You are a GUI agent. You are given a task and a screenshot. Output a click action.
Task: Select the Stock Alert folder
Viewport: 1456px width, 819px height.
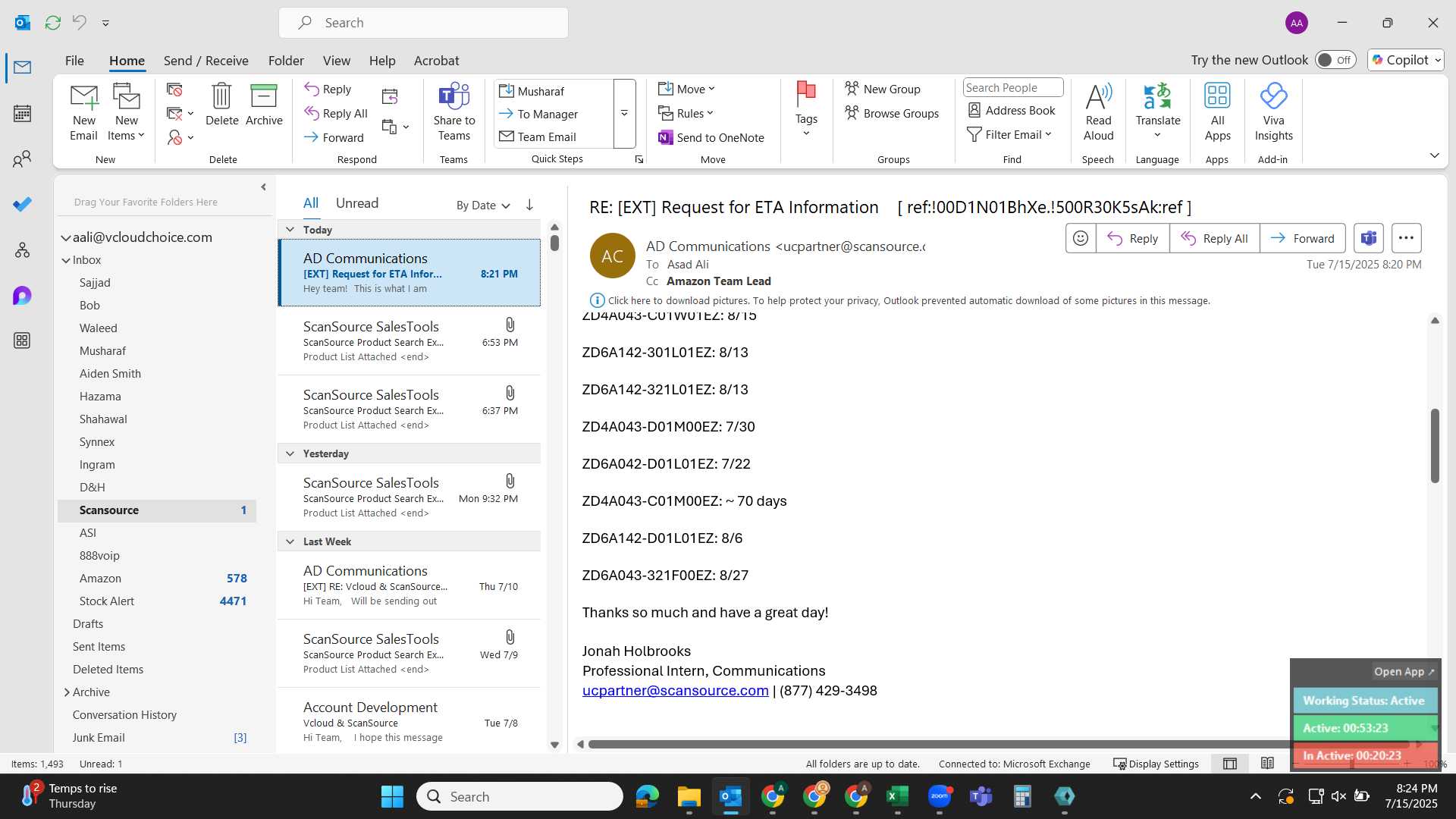(x=157, y=601)
